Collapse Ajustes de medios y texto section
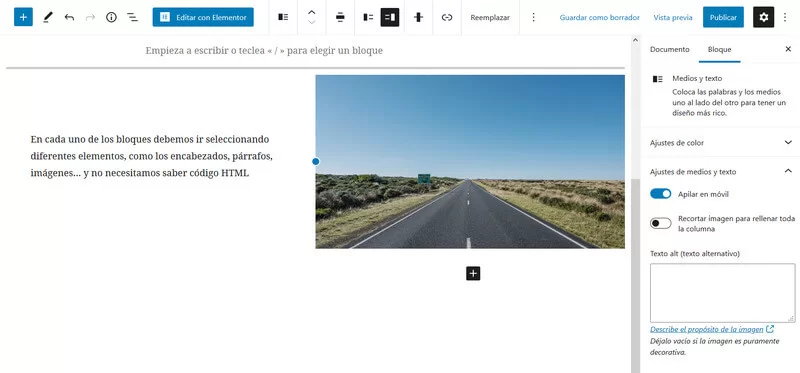The image size is (800, 373). 720,171
